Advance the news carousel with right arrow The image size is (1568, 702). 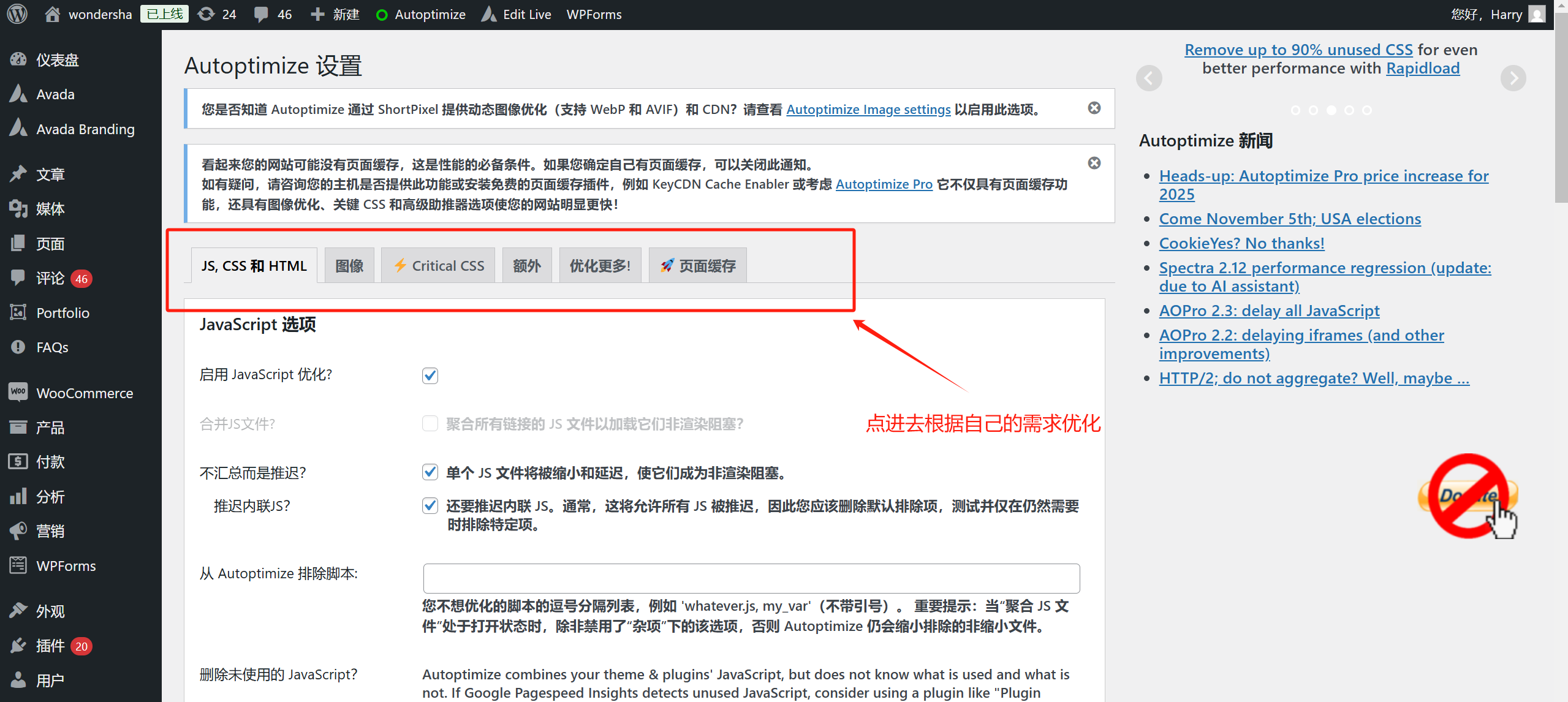coord(1513,78)
